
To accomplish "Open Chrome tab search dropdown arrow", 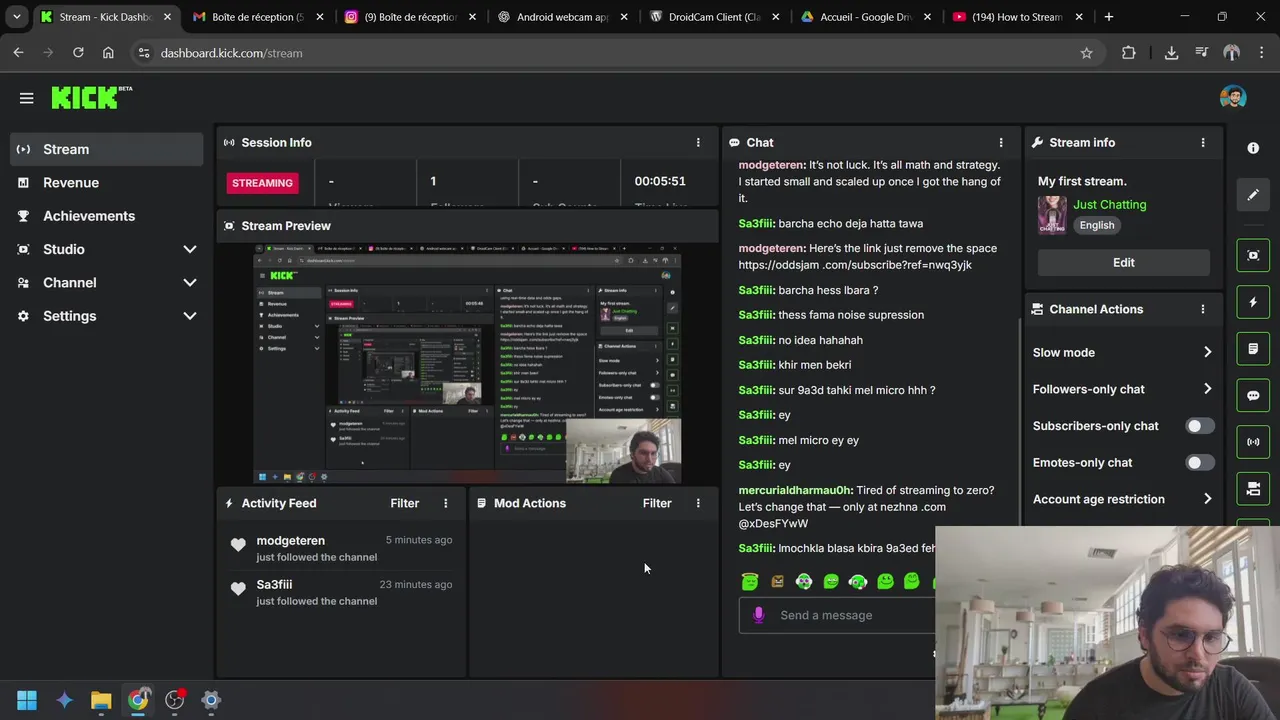I will [x=17, y=17].
